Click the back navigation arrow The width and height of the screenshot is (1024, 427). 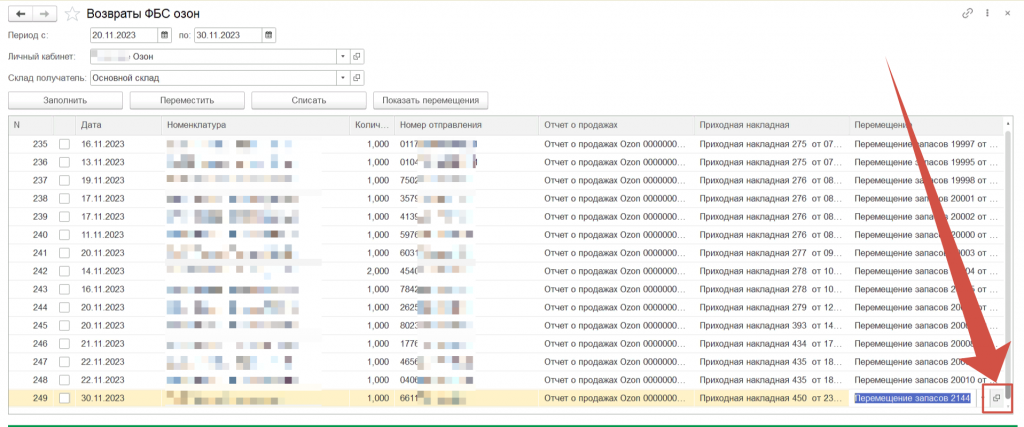click(21, 14)
